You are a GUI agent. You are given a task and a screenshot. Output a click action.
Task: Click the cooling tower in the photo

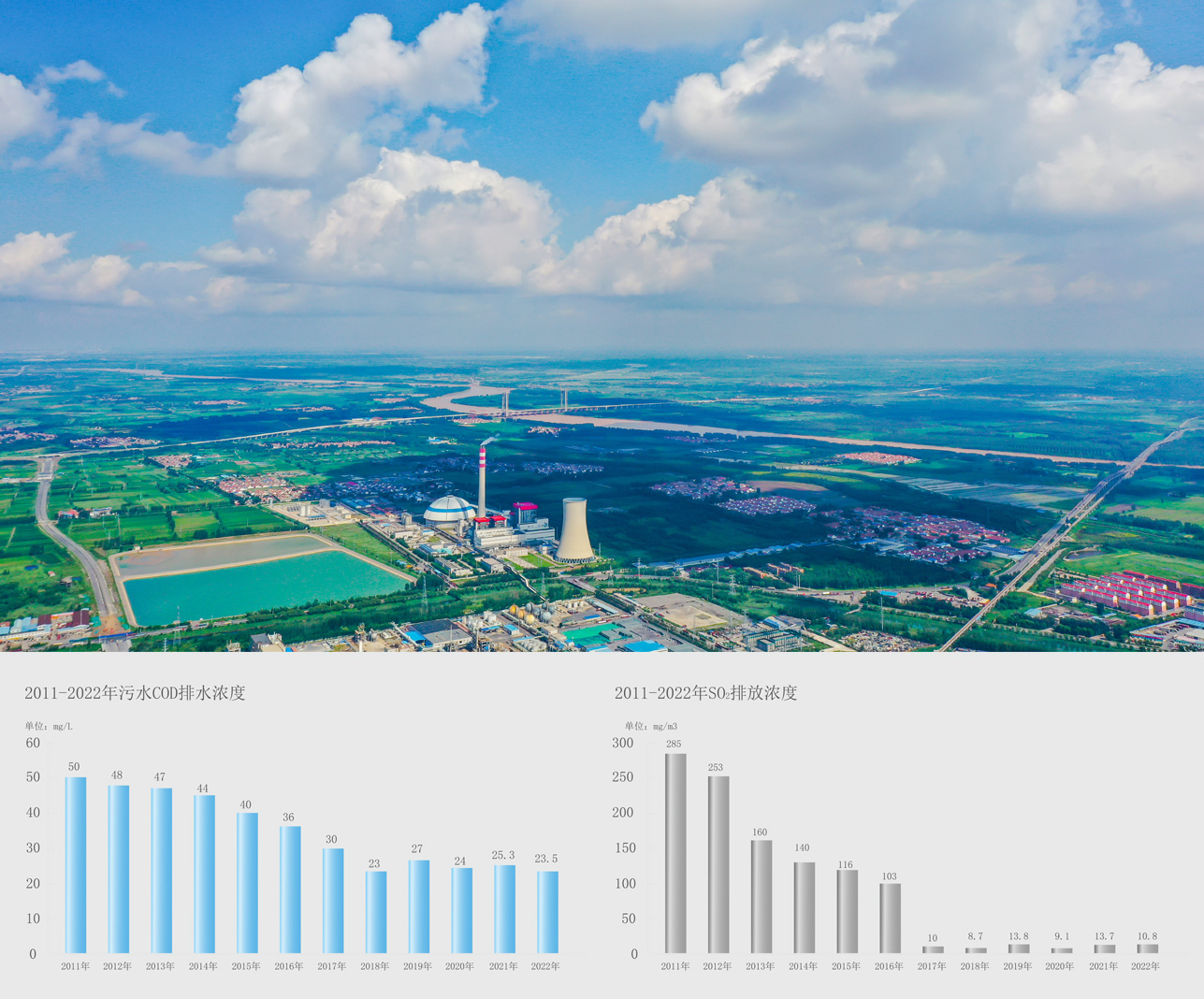point(573,530)
